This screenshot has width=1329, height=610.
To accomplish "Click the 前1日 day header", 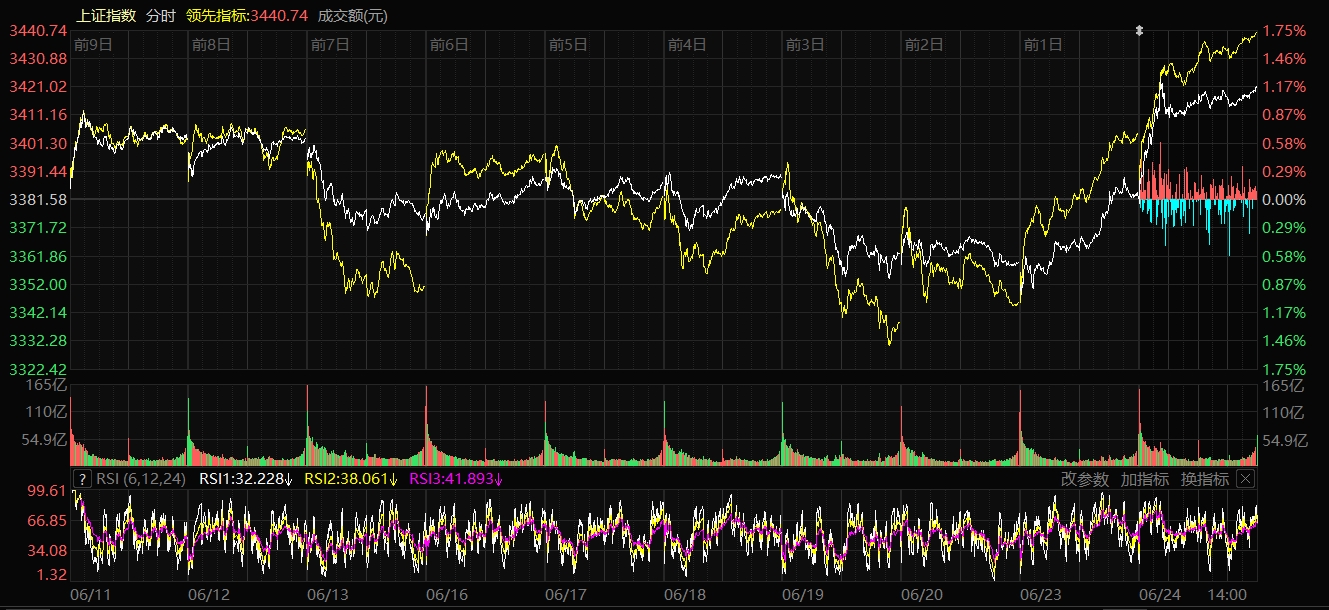I will [x=1043, y=44].
